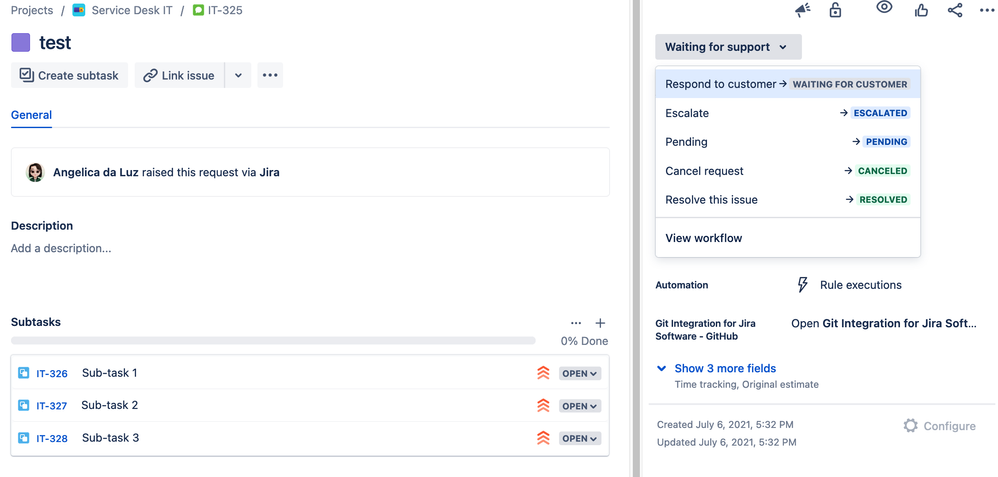Screen dimensions: 998x477
Task: Click the megaphone feedback icon
Action: (802, 10)
